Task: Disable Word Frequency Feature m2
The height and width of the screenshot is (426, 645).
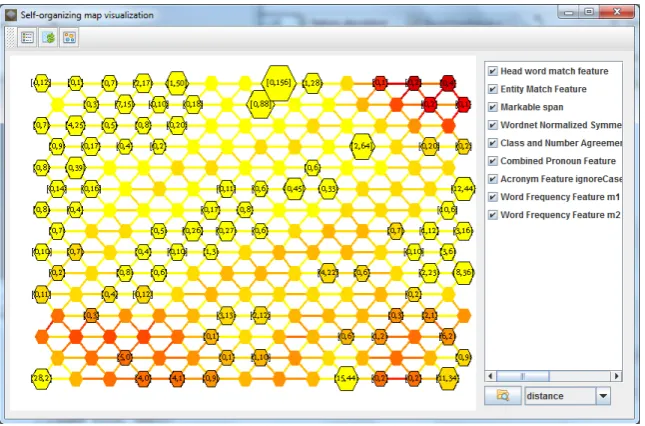Action: pyautogui.click(x=492, y=215)
